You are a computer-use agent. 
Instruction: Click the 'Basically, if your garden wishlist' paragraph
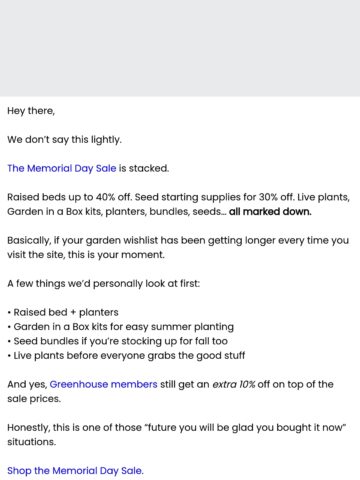point(178,248)
